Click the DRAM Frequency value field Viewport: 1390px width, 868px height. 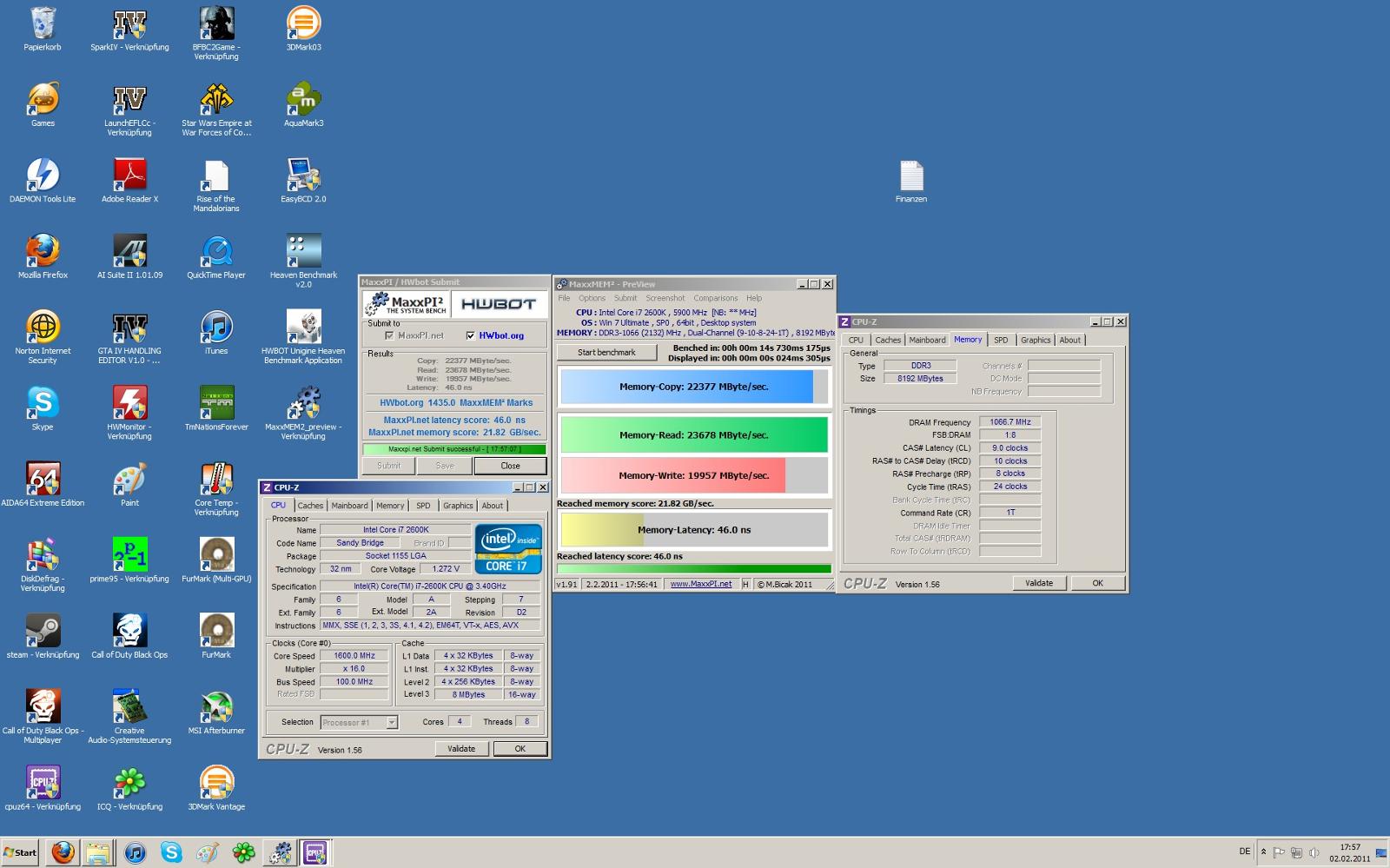[x=1009, y=422]
